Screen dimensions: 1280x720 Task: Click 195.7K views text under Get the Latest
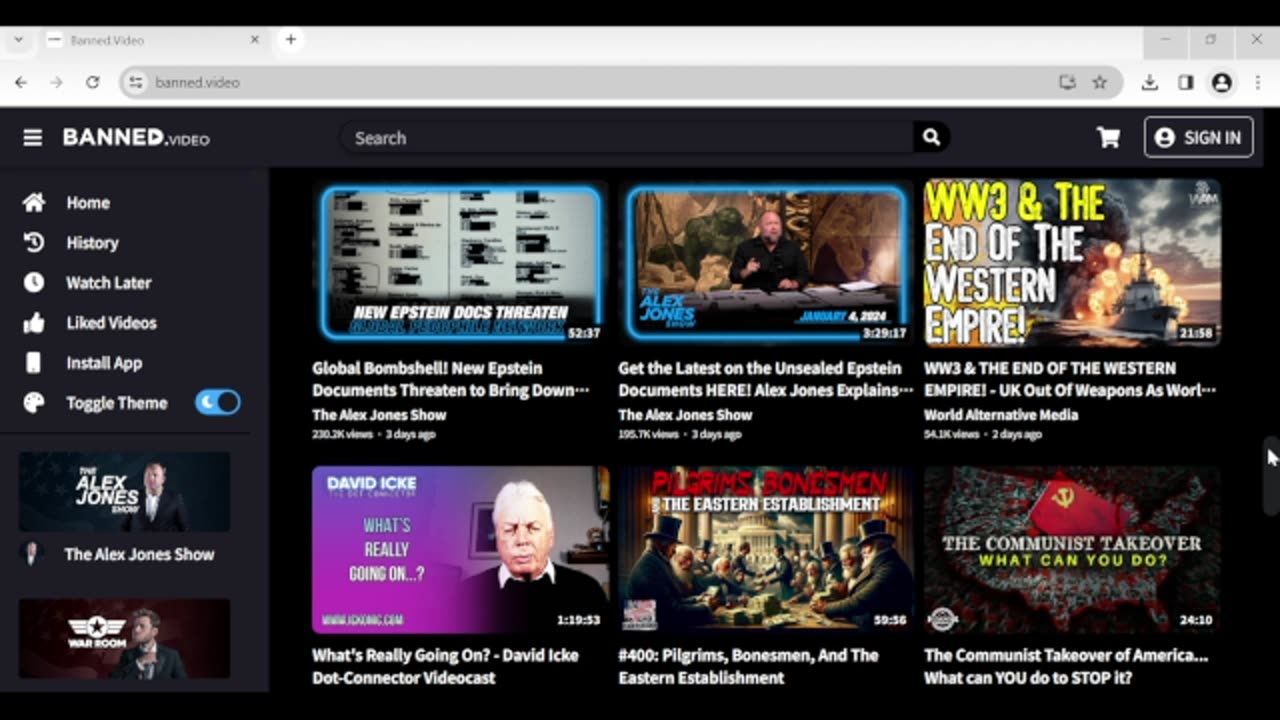tap(646, 435)
